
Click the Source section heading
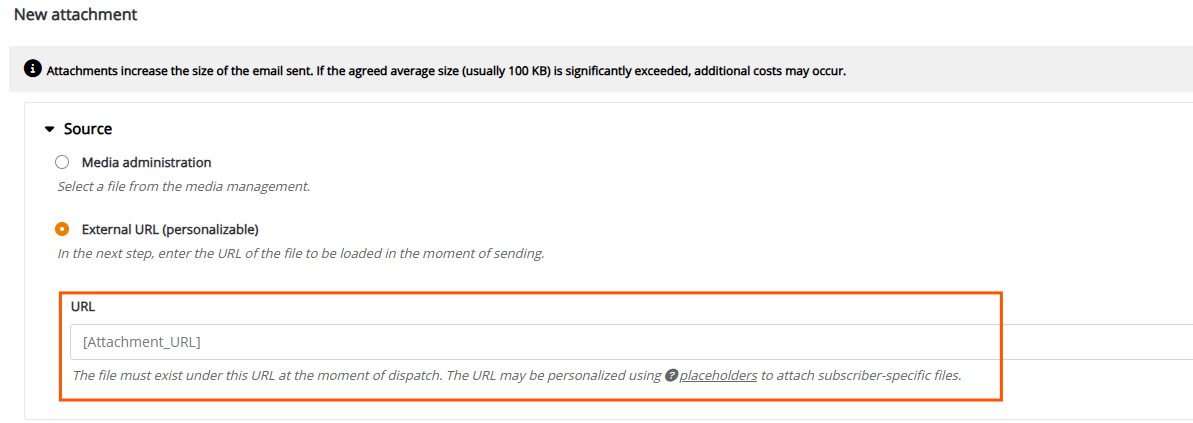tap(88, 129)
